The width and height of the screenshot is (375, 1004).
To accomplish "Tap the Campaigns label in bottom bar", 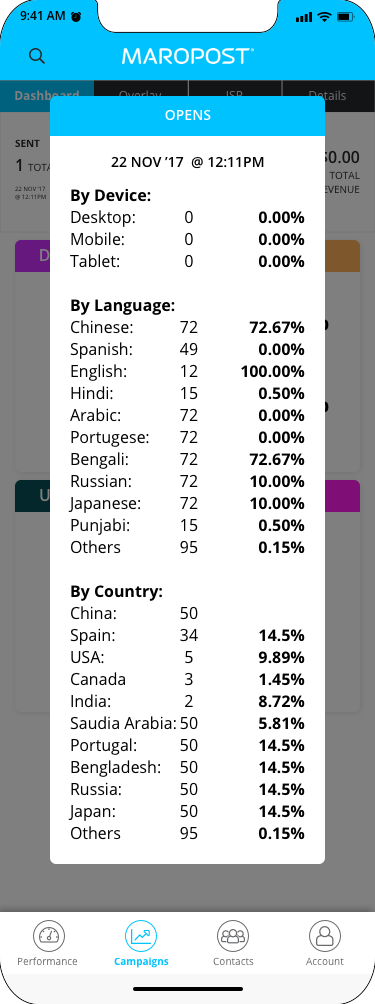I will point(141,961).
